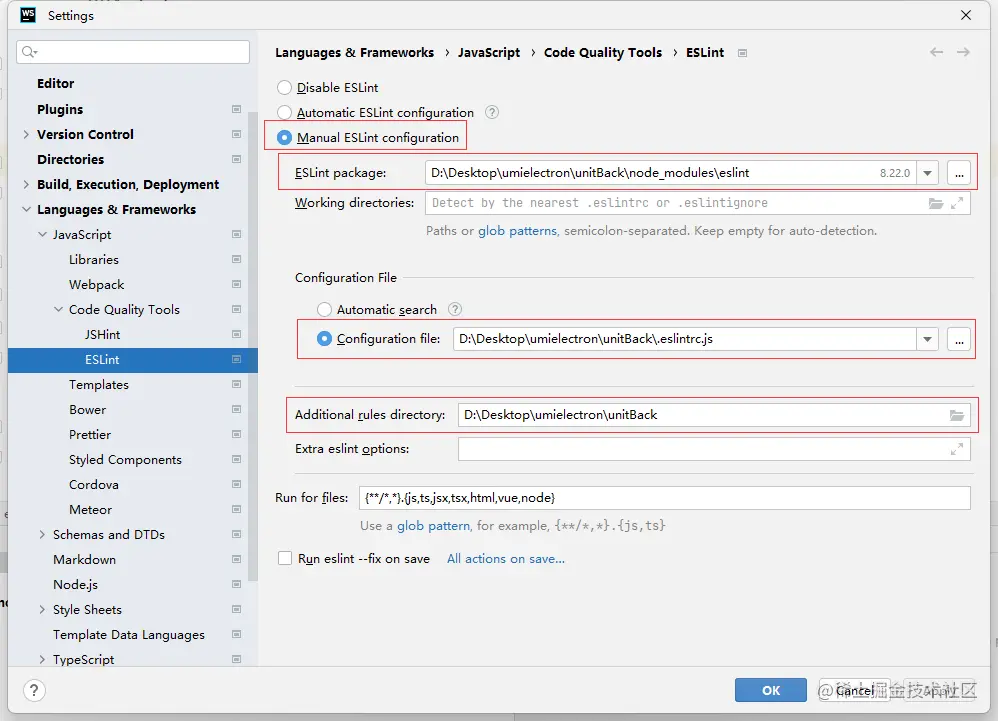This screenshot has height=721, width=998.
Task: Click the settings tree vertical scrollbar
Action: tap(253, 346)
